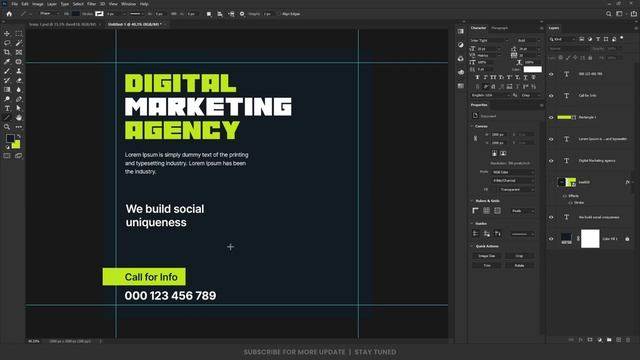The height and width of the screenshot is (360, 640).
Task: Select the Lasso tool
Action: pos(7,43)
